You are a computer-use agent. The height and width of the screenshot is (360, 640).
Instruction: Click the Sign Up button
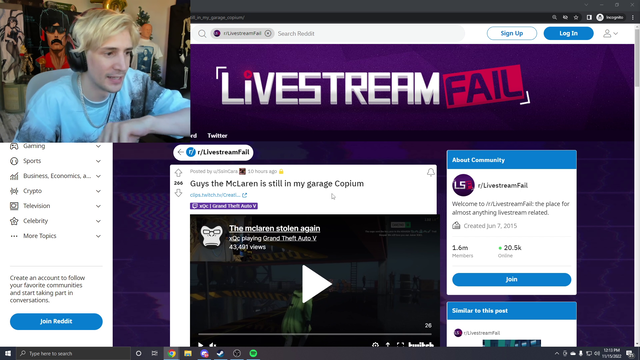point(511,33)
